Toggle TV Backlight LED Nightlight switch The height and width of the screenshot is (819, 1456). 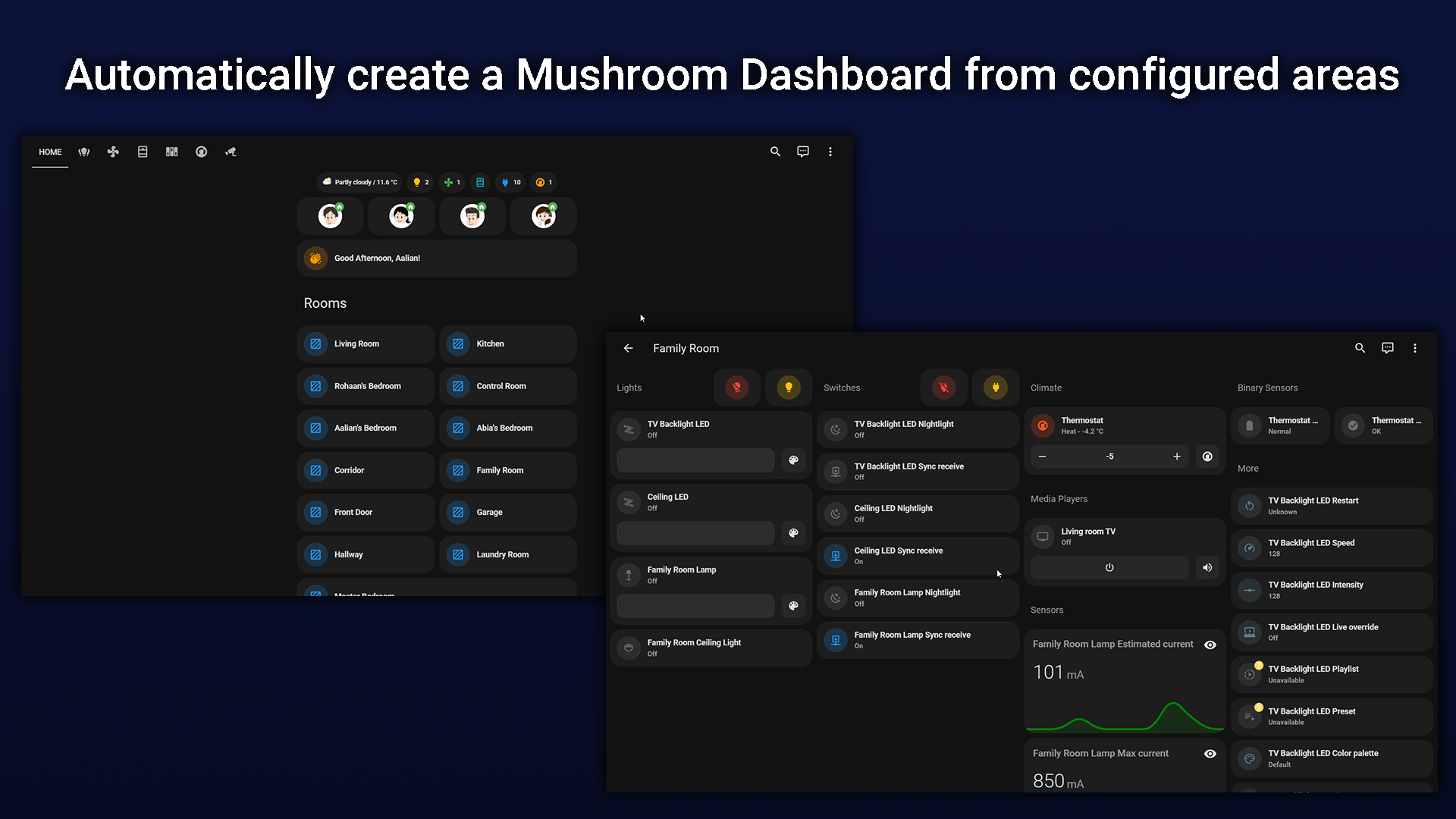point(836,429)
